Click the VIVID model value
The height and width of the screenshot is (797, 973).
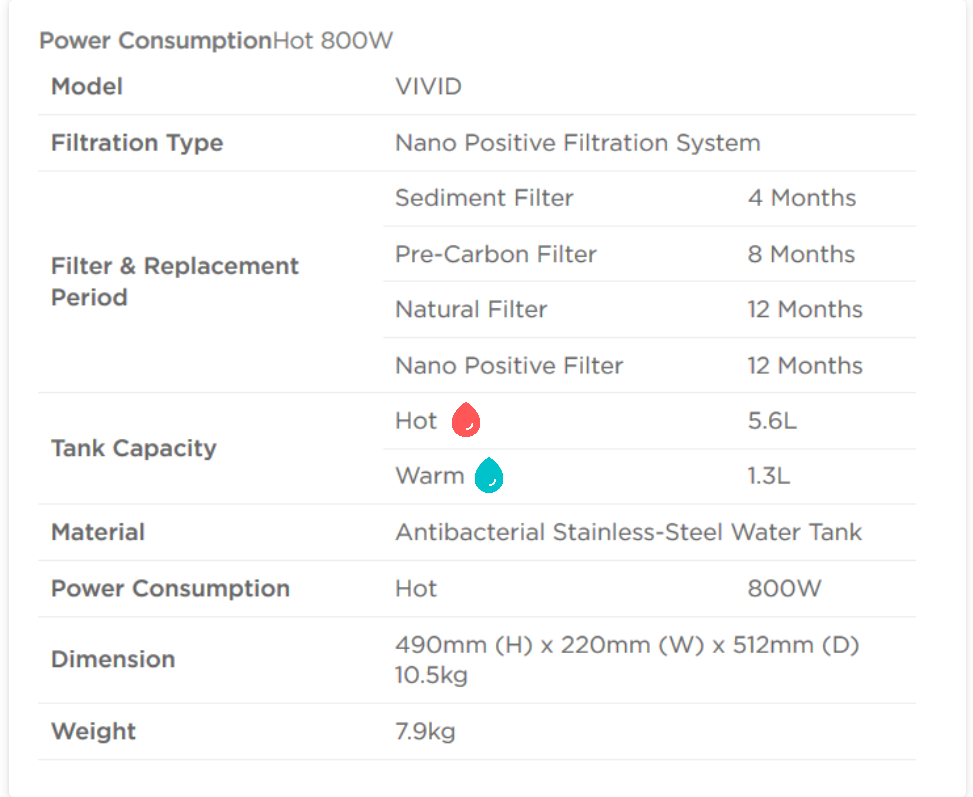point(429,86)
